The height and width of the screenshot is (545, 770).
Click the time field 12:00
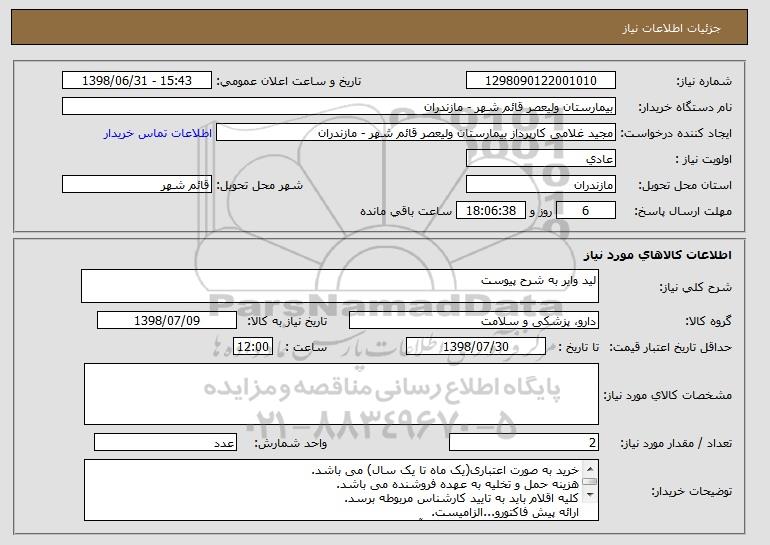(x=252, y=347)
